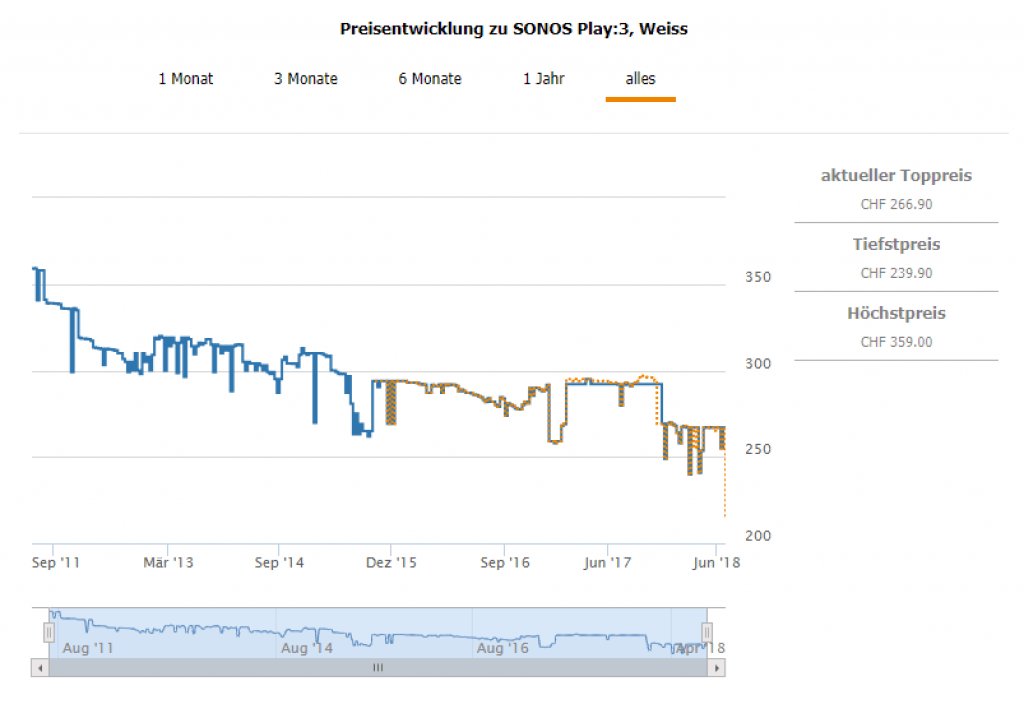
Task: Choose the alles time range tab
Action: tap(640, 79)
